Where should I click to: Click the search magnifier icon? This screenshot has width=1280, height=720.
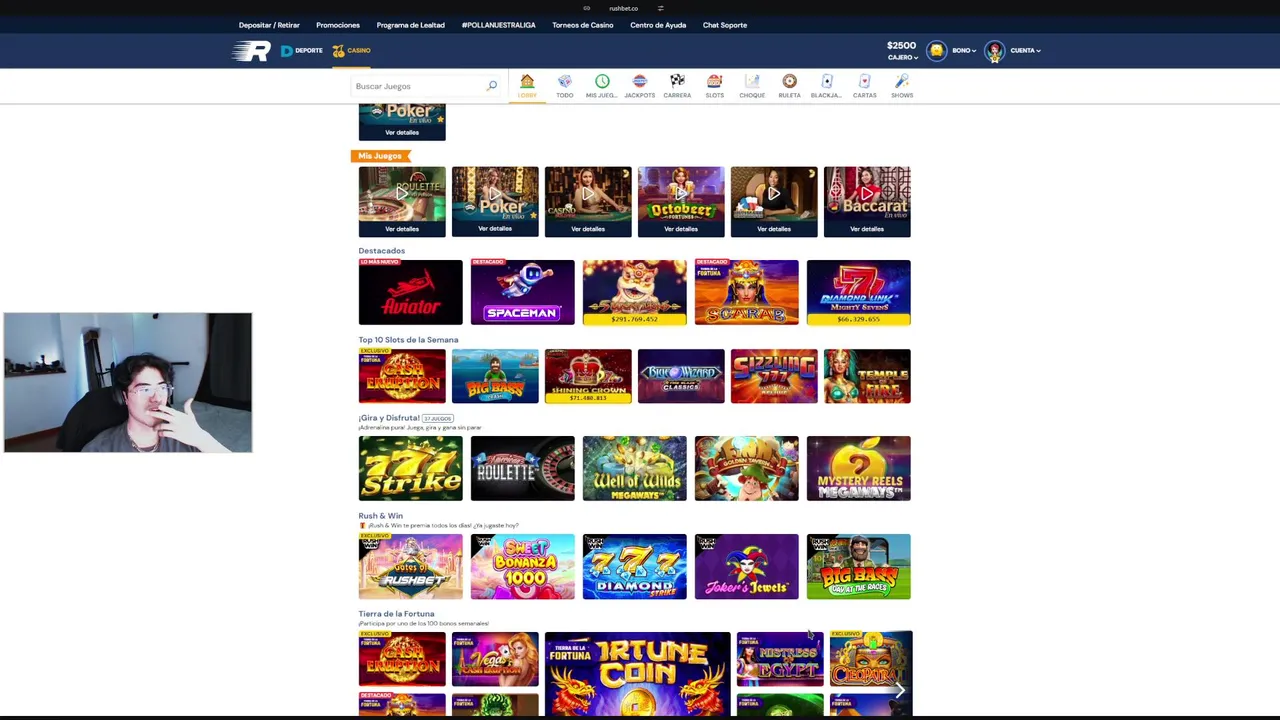tap(491, 86)
